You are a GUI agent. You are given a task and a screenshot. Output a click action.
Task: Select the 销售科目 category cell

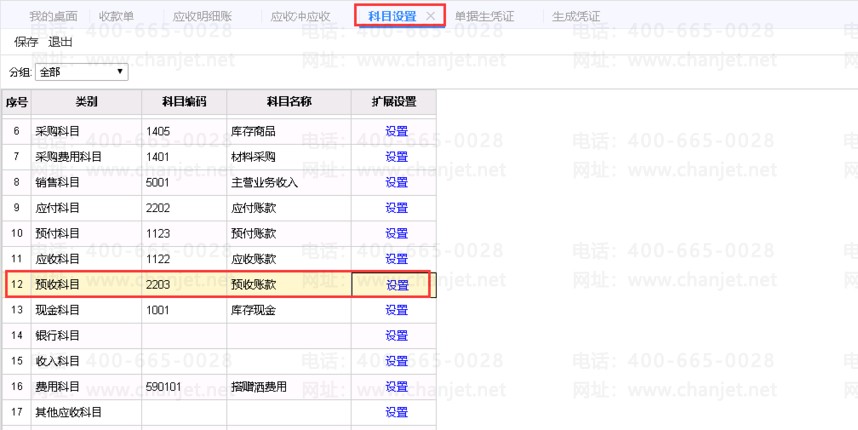click(86, 182)
